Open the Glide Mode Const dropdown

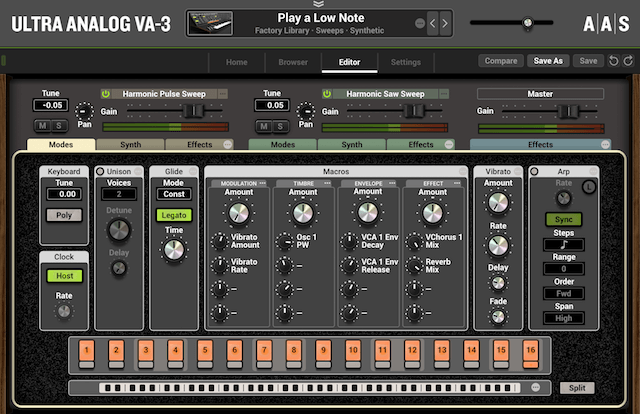(x=174, y=194)
